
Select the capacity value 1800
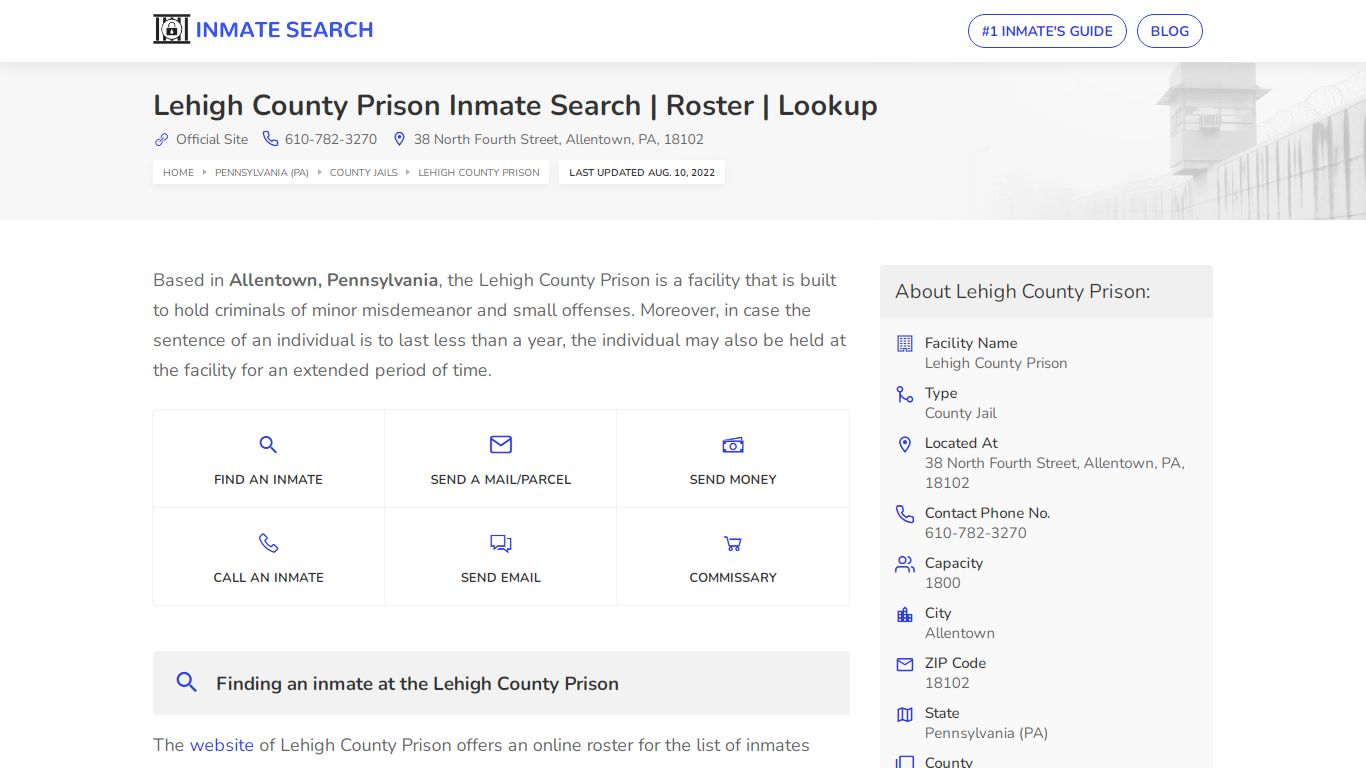click(x=943, y=583)
